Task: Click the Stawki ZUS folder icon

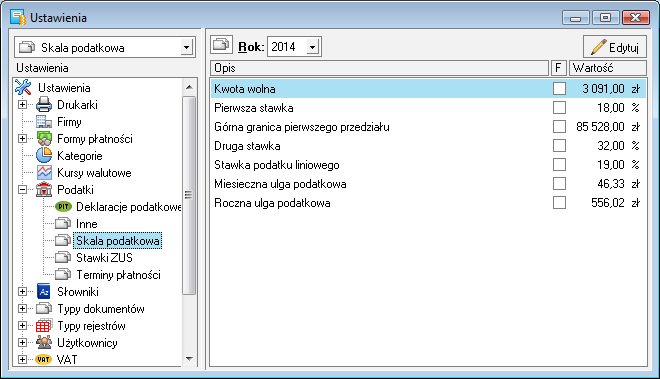Action: coord(63,257)
